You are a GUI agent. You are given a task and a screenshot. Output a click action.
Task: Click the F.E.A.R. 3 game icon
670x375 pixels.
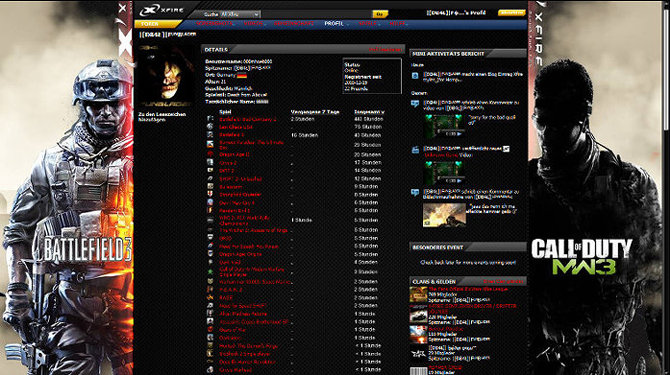tap(210, 290)
